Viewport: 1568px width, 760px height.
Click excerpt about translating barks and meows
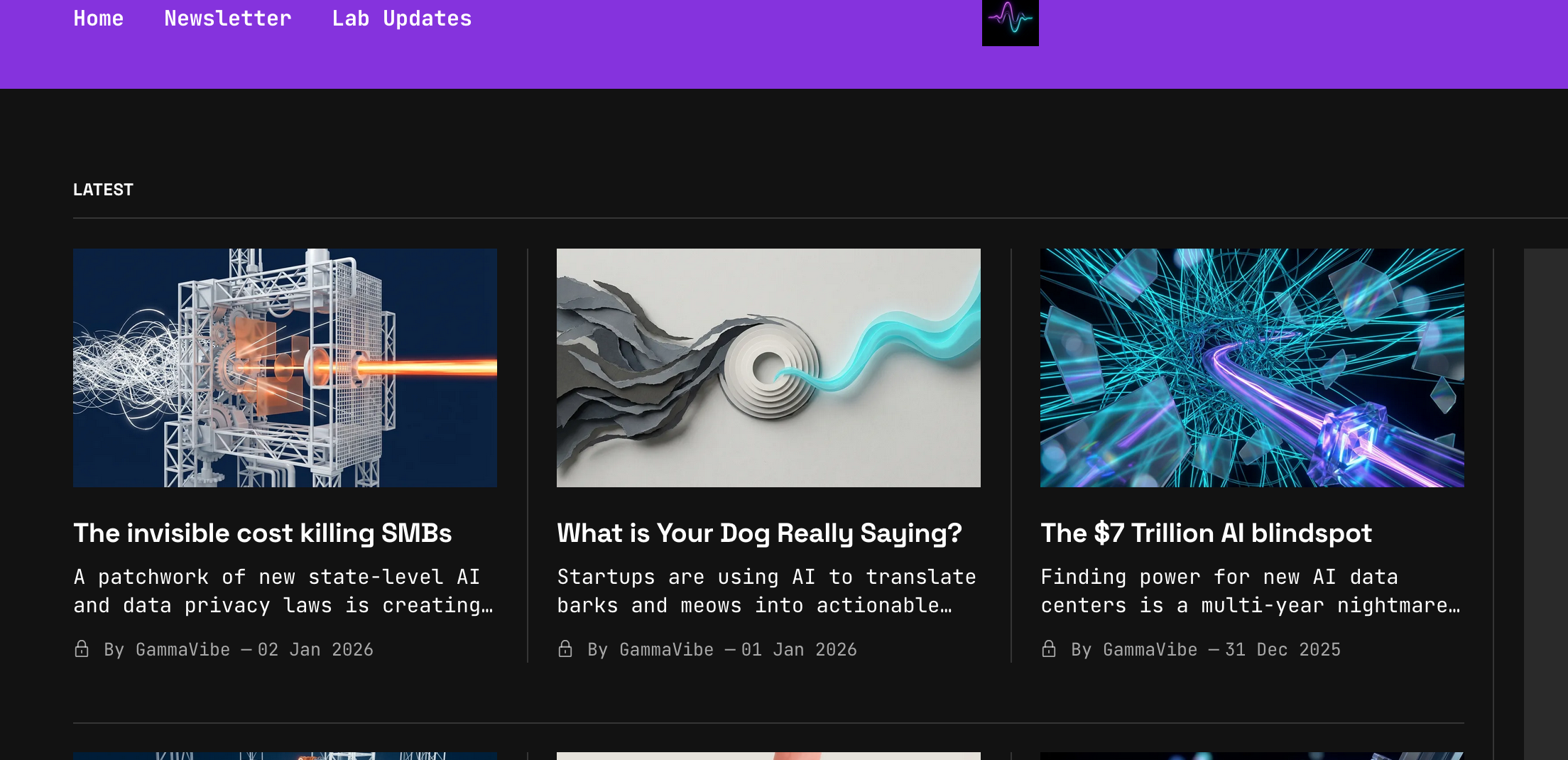[766, 591]
